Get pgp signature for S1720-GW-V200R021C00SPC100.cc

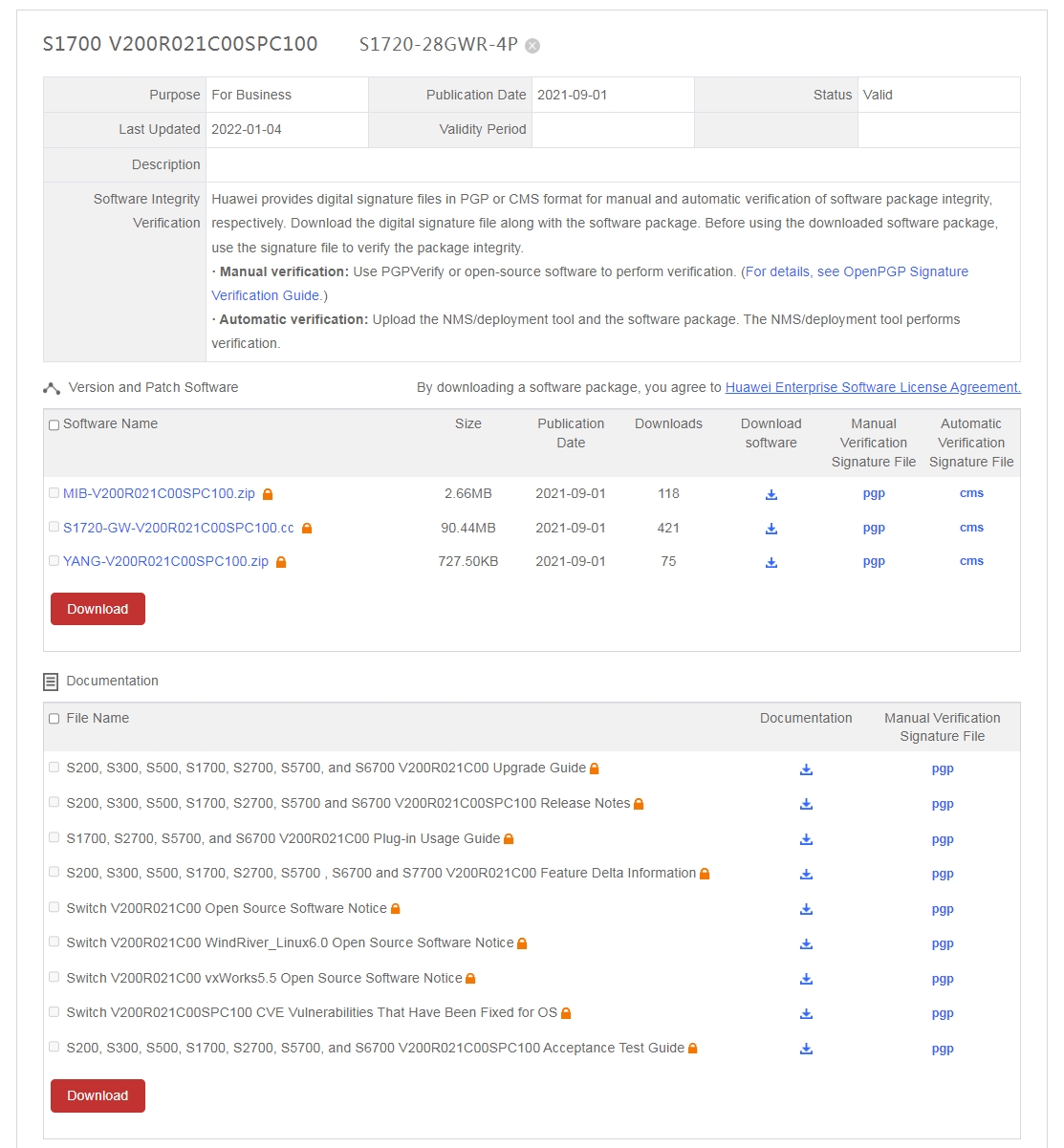874,529
